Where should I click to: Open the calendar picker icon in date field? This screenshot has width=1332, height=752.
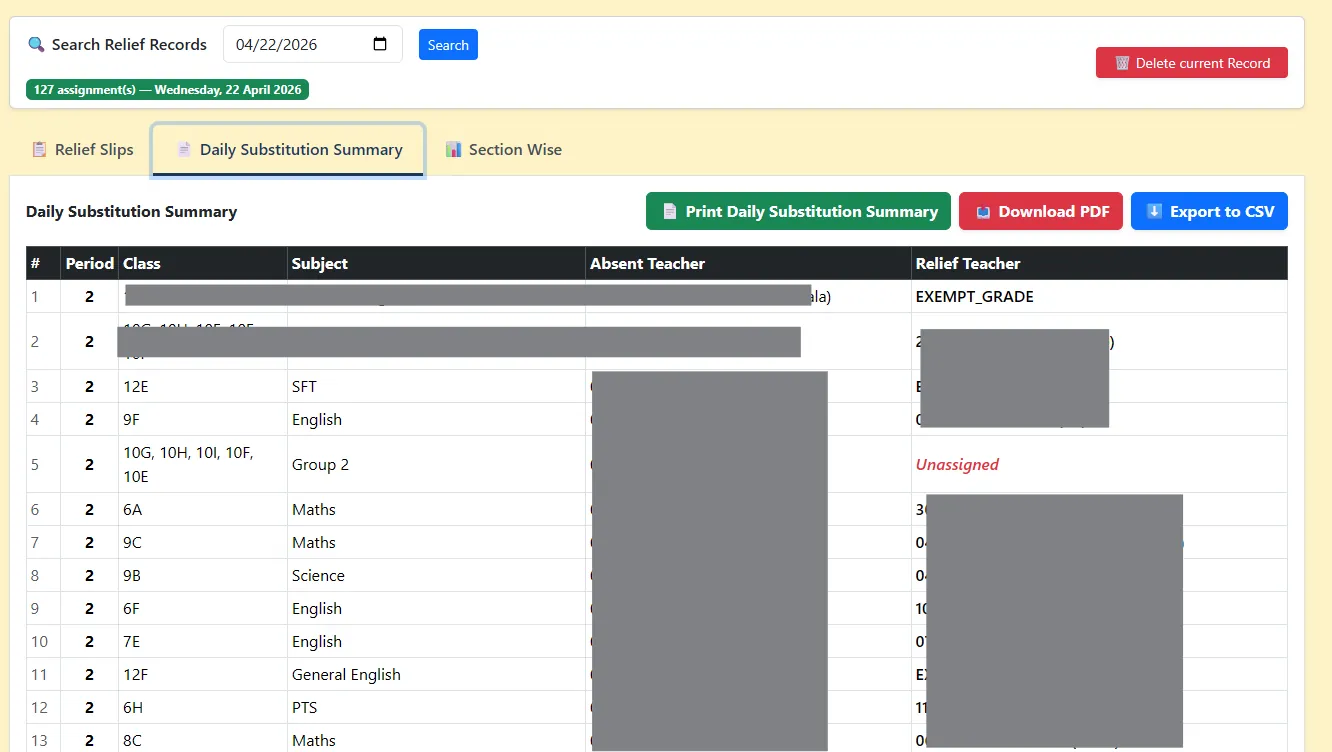point(380,44)
